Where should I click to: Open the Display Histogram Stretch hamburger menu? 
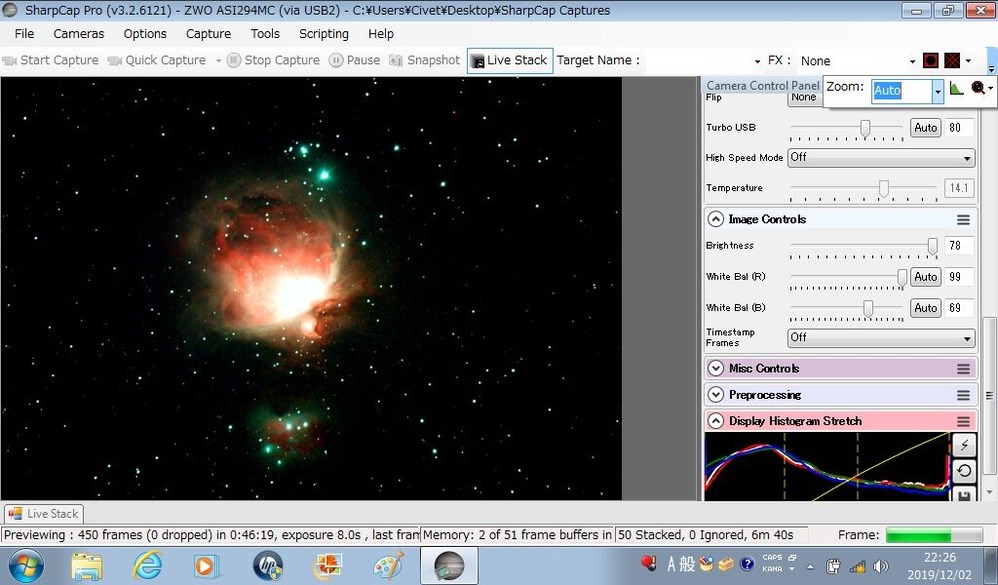pos(963,422)
